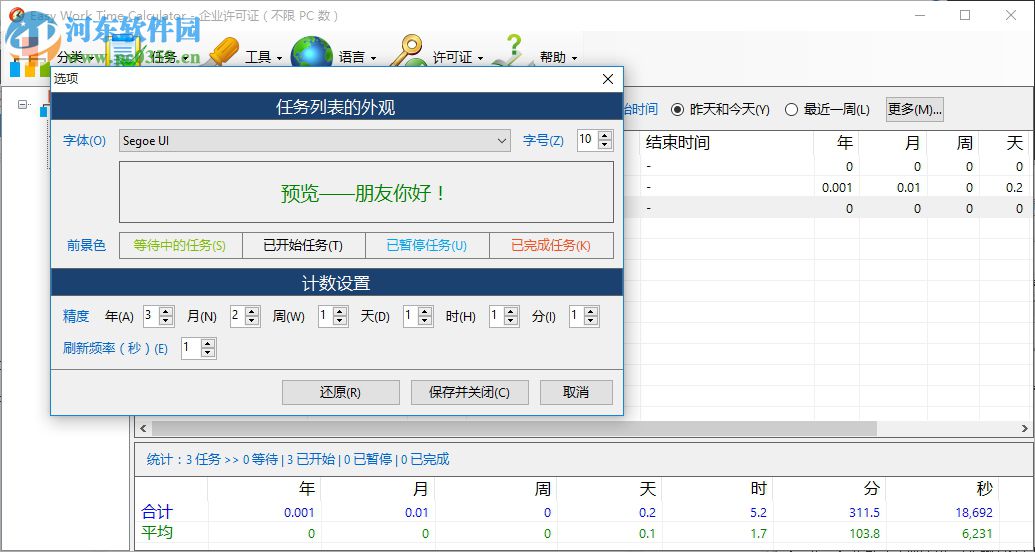The height and width of the screenshot is (552, 1035).
Task: Pick color for 已开始任务
Action: click(304, 246)
